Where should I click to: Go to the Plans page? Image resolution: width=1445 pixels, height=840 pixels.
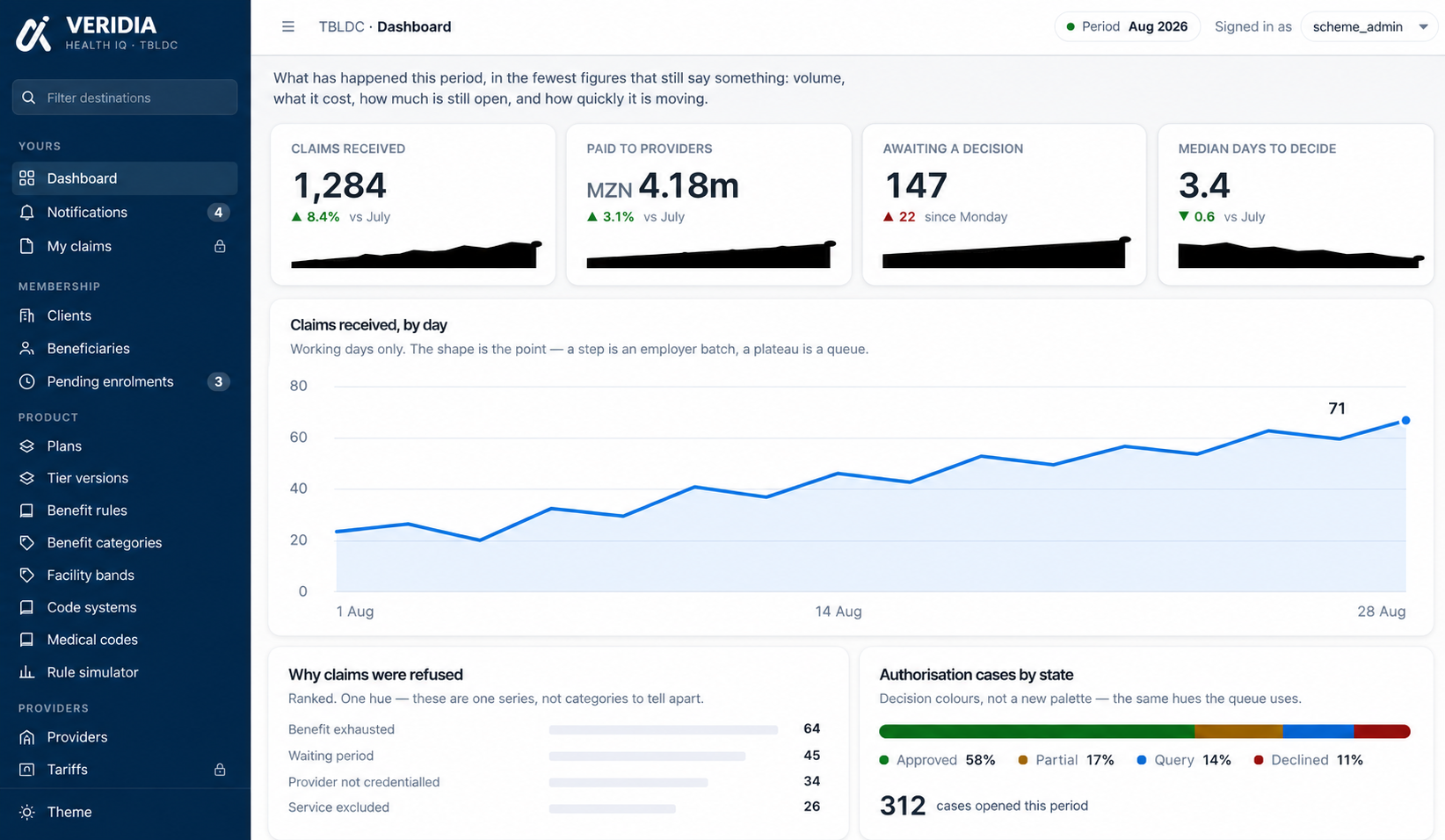pyautogui.click(x=125, y=446)
